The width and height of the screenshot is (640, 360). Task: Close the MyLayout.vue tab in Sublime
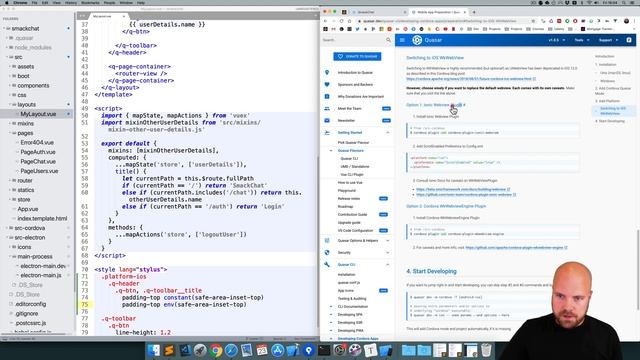(124, 16)
